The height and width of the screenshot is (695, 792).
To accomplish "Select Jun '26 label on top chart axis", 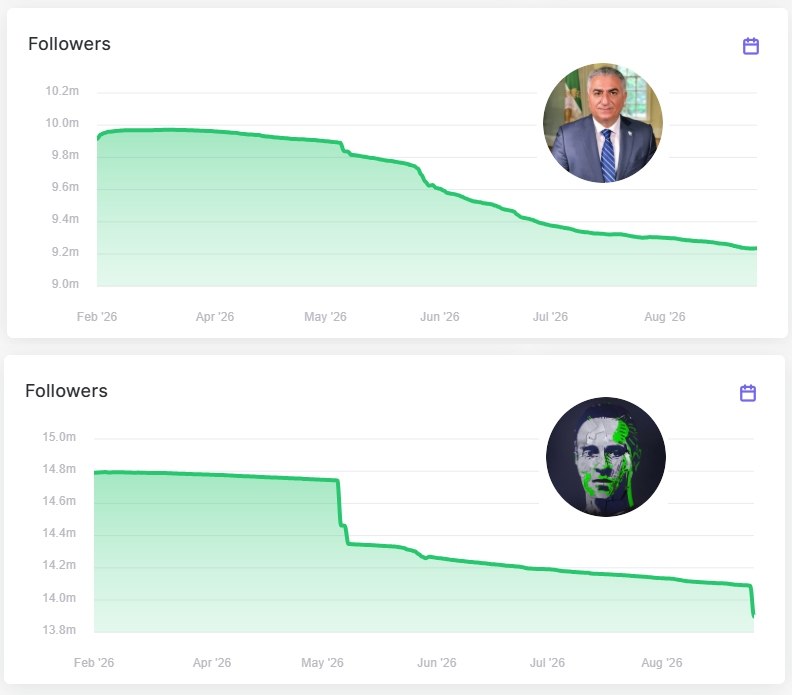I will 439,317.
